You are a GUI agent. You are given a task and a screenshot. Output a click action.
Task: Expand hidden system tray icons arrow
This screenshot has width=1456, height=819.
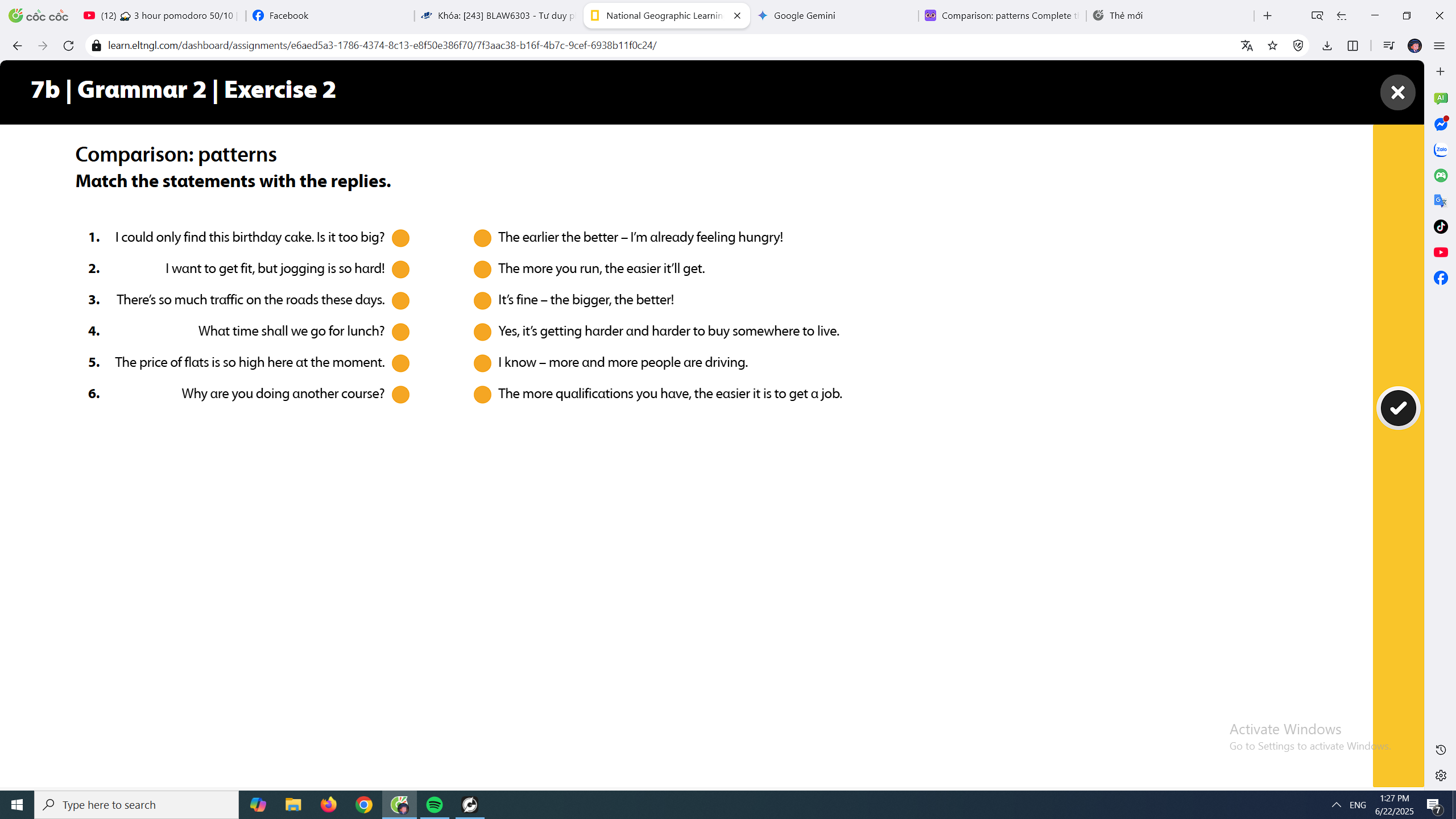click(x=1336, y=804)
